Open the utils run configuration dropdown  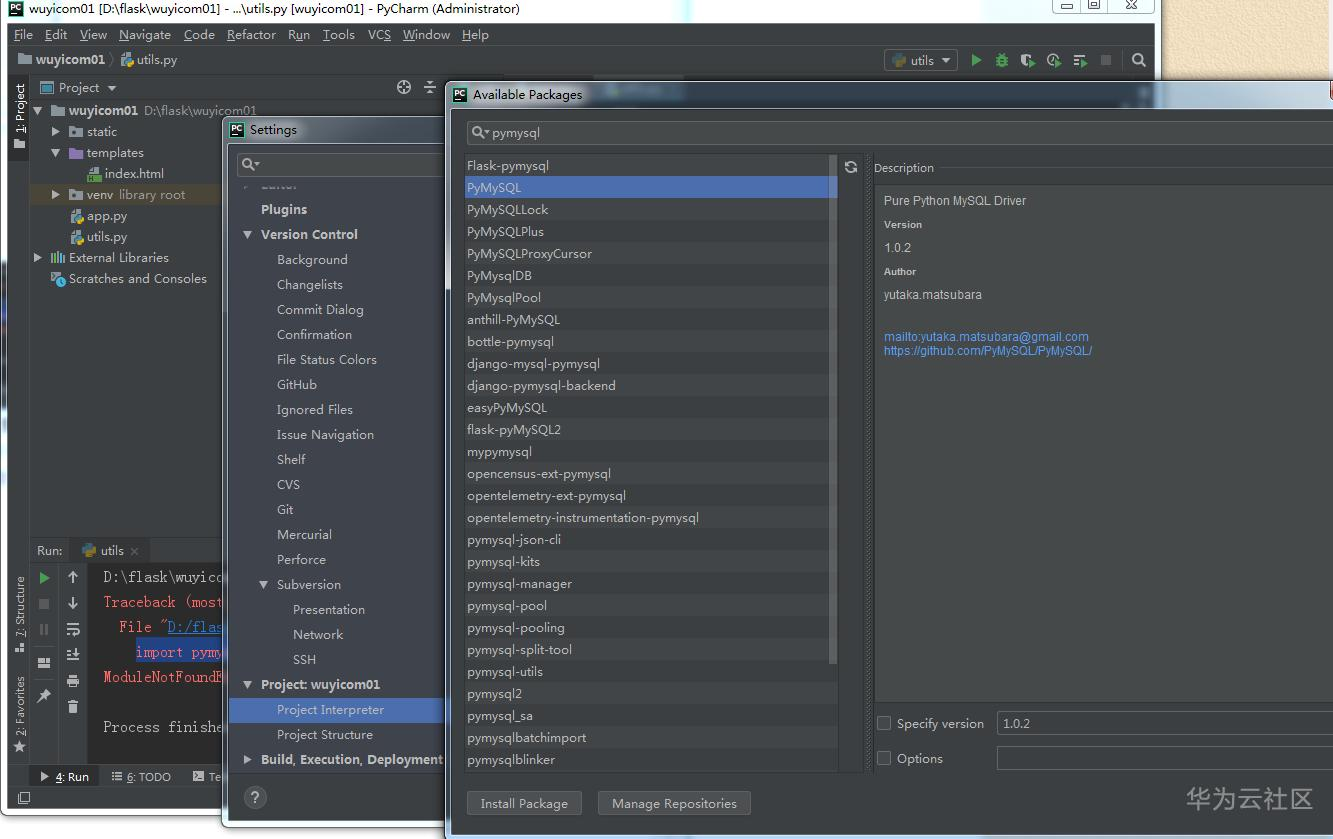tap(921, 60)
